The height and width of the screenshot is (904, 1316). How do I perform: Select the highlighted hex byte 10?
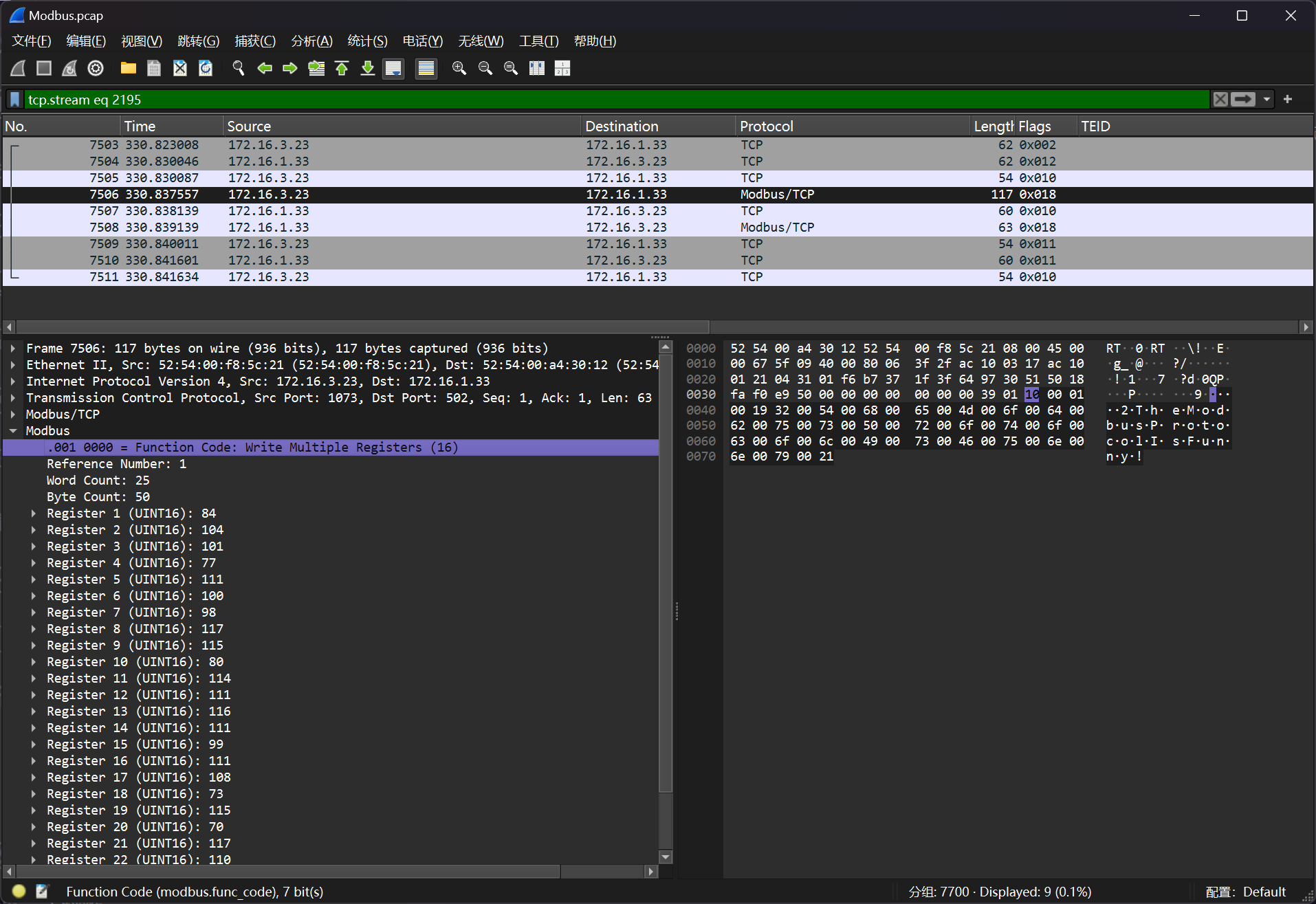1032,395
